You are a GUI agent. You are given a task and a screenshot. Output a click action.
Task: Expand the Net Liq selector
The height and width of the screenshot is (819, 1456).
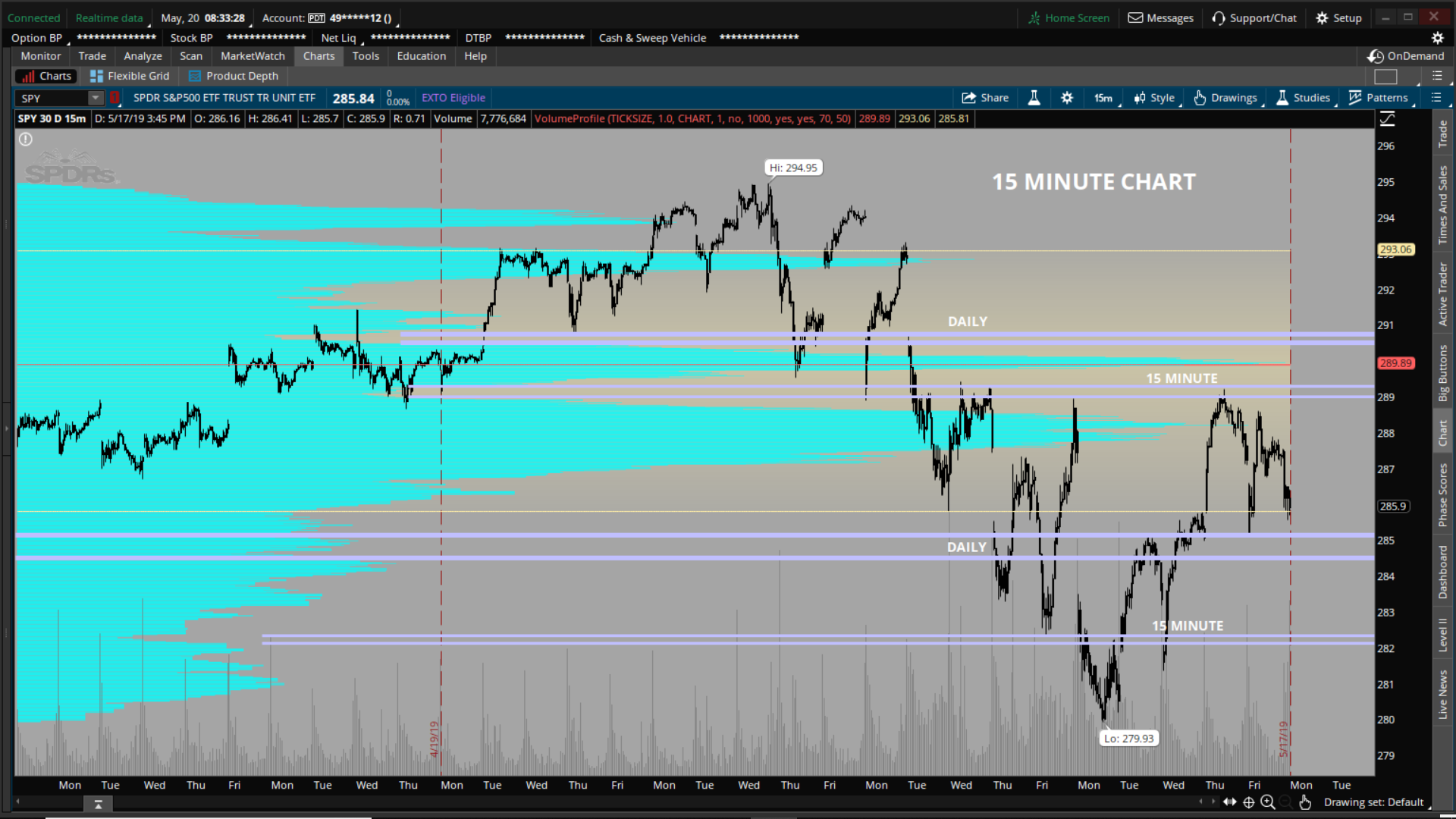(340, 38)
